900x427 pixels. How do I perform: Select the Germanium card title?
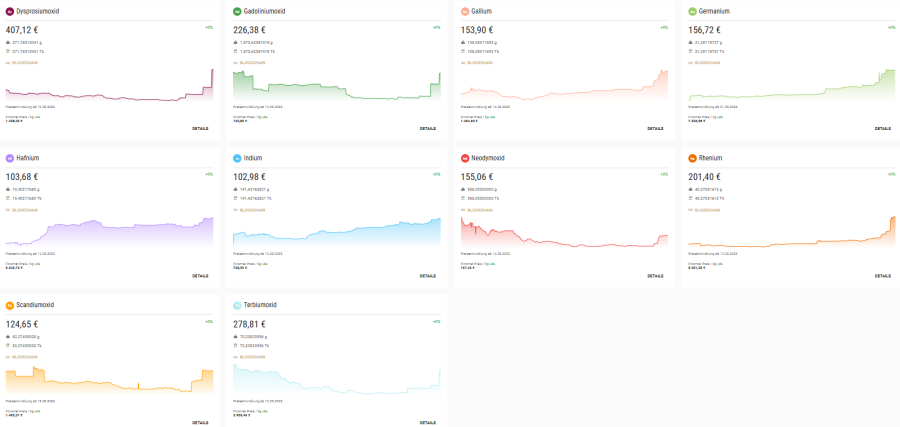(716, 11)
